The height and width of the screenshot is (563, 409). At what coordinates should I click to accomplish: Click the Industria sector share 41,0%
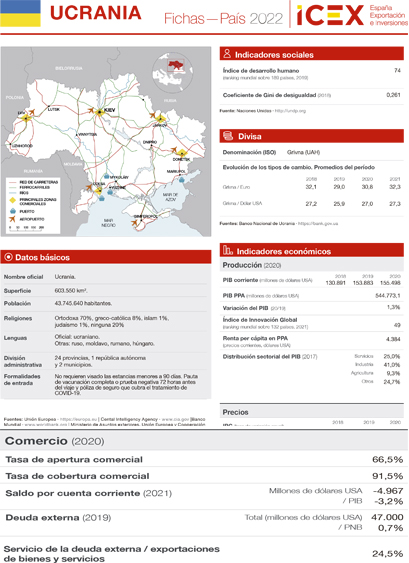[x=392, y=364]
